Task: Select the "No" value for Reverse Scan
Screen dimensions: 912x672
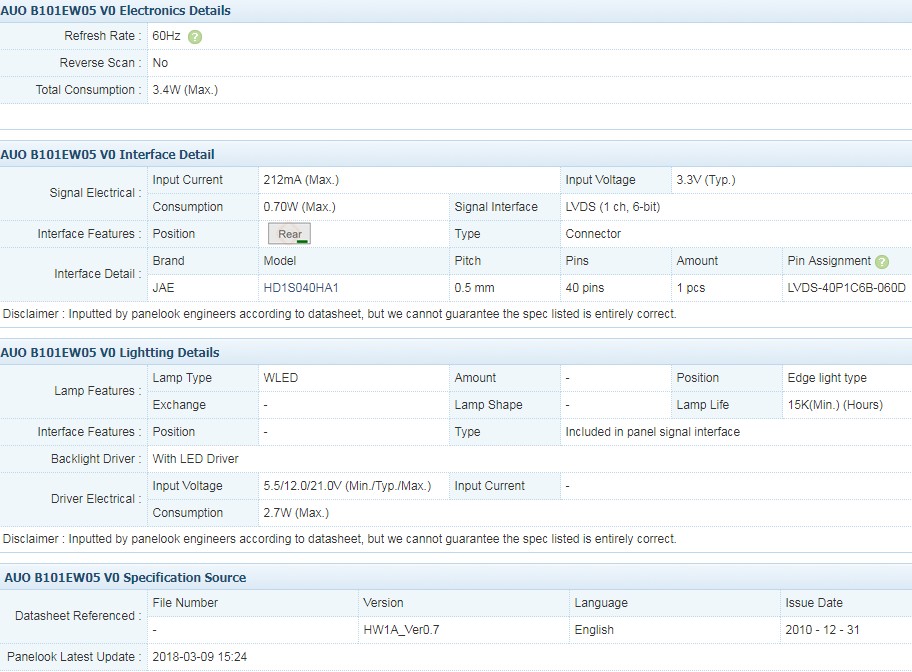Action: click(160, 63)
